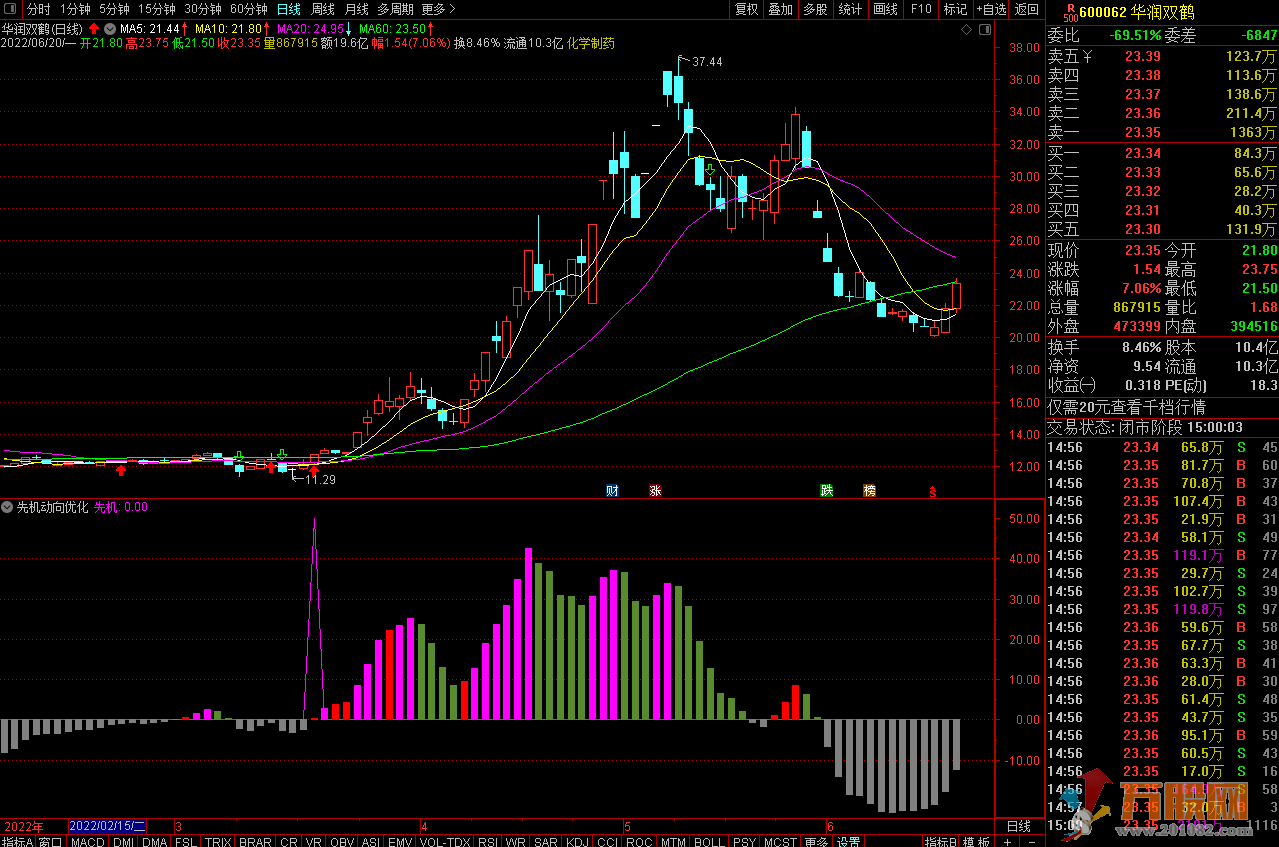Click the 2022/02/15 date marker on the timeline
The image size is (1279, 847).
(108, 826)
